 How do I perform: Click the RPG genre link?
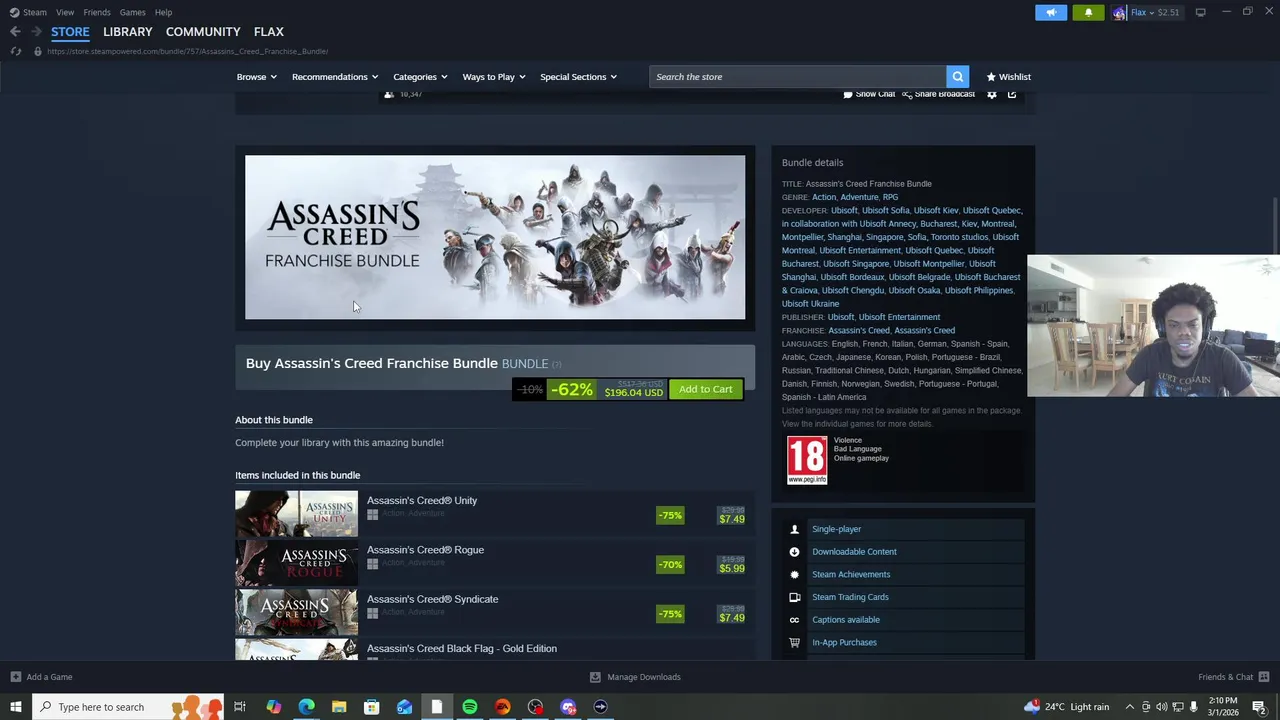(x=890, y=197)
